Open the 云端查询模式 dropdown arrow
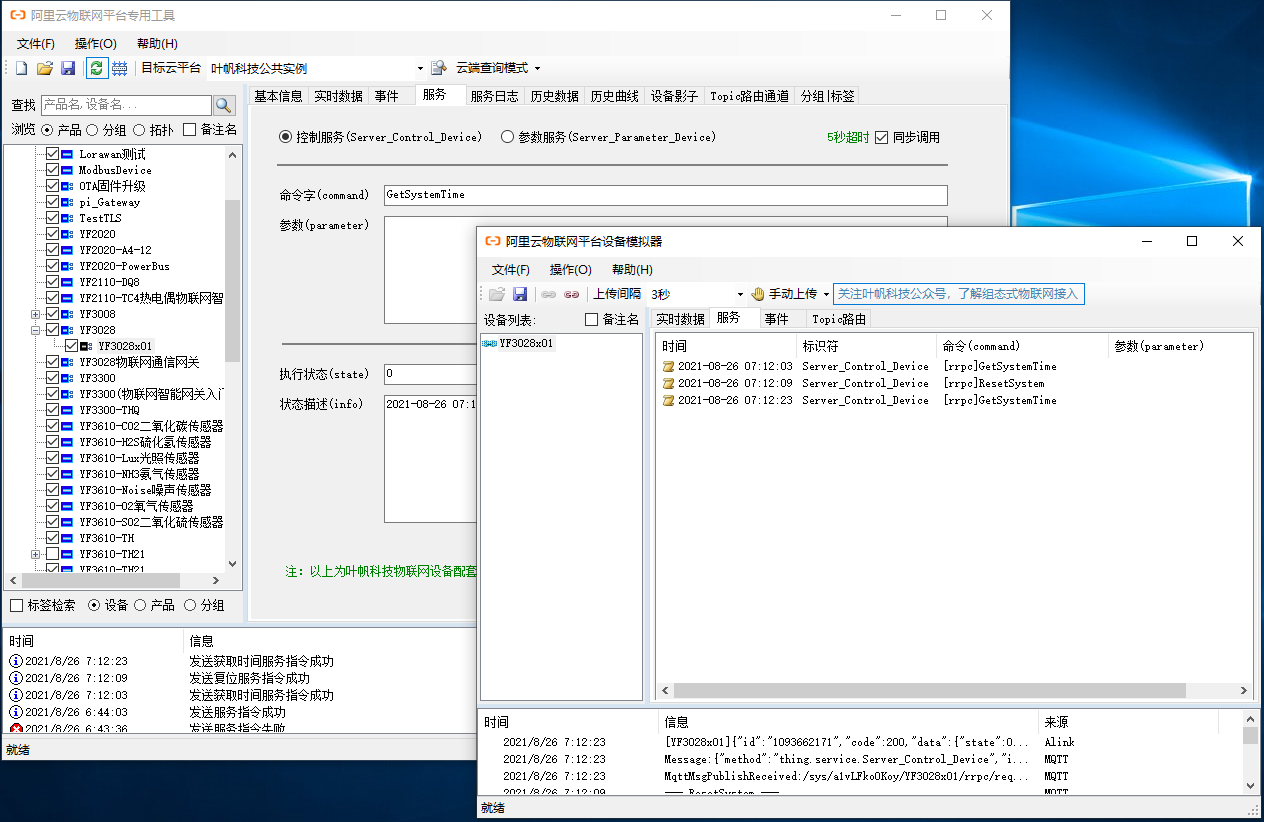The image size is (1264, 822). [x=537, y=69]
